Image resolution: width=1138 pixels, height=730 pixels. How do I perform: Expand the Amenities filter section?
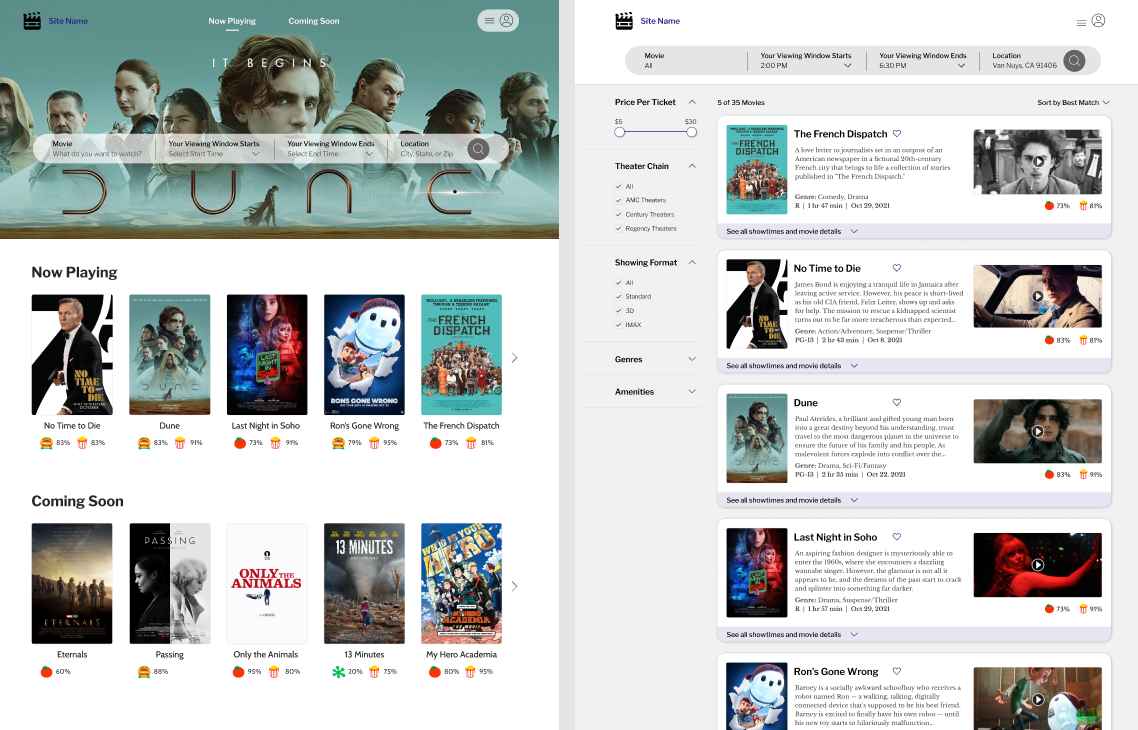(x=692, y=392)
